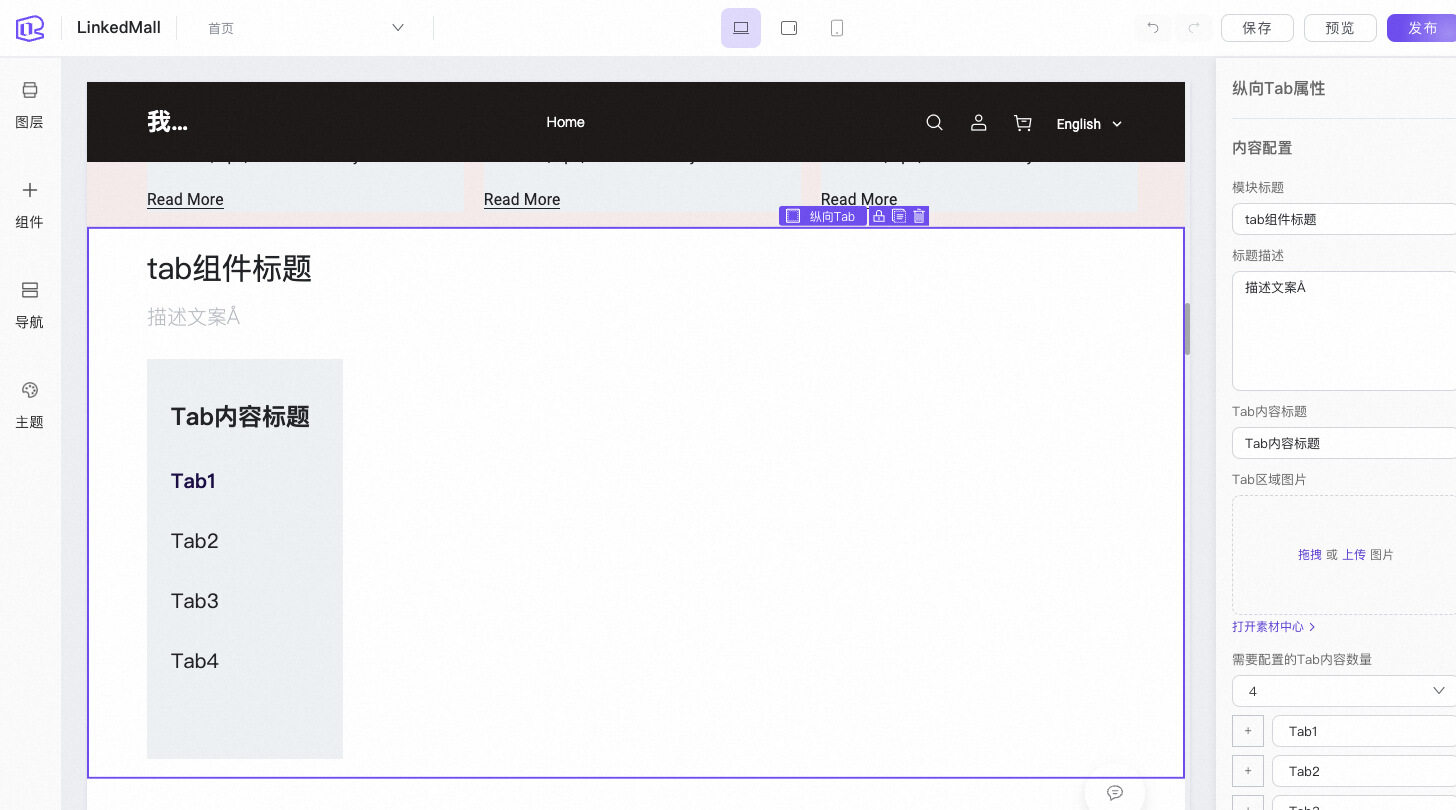Select Tab2 in the vertical tab list

pyautogui.click(x=194, y=541)
